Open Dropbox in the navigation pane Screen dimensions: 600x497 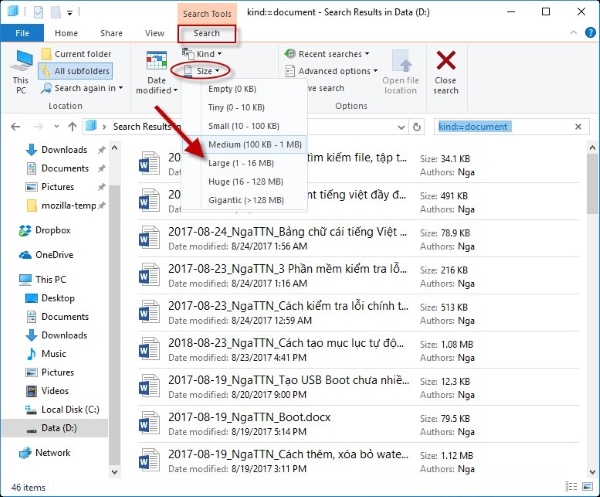pyautogui.click(x=55, y=230)
